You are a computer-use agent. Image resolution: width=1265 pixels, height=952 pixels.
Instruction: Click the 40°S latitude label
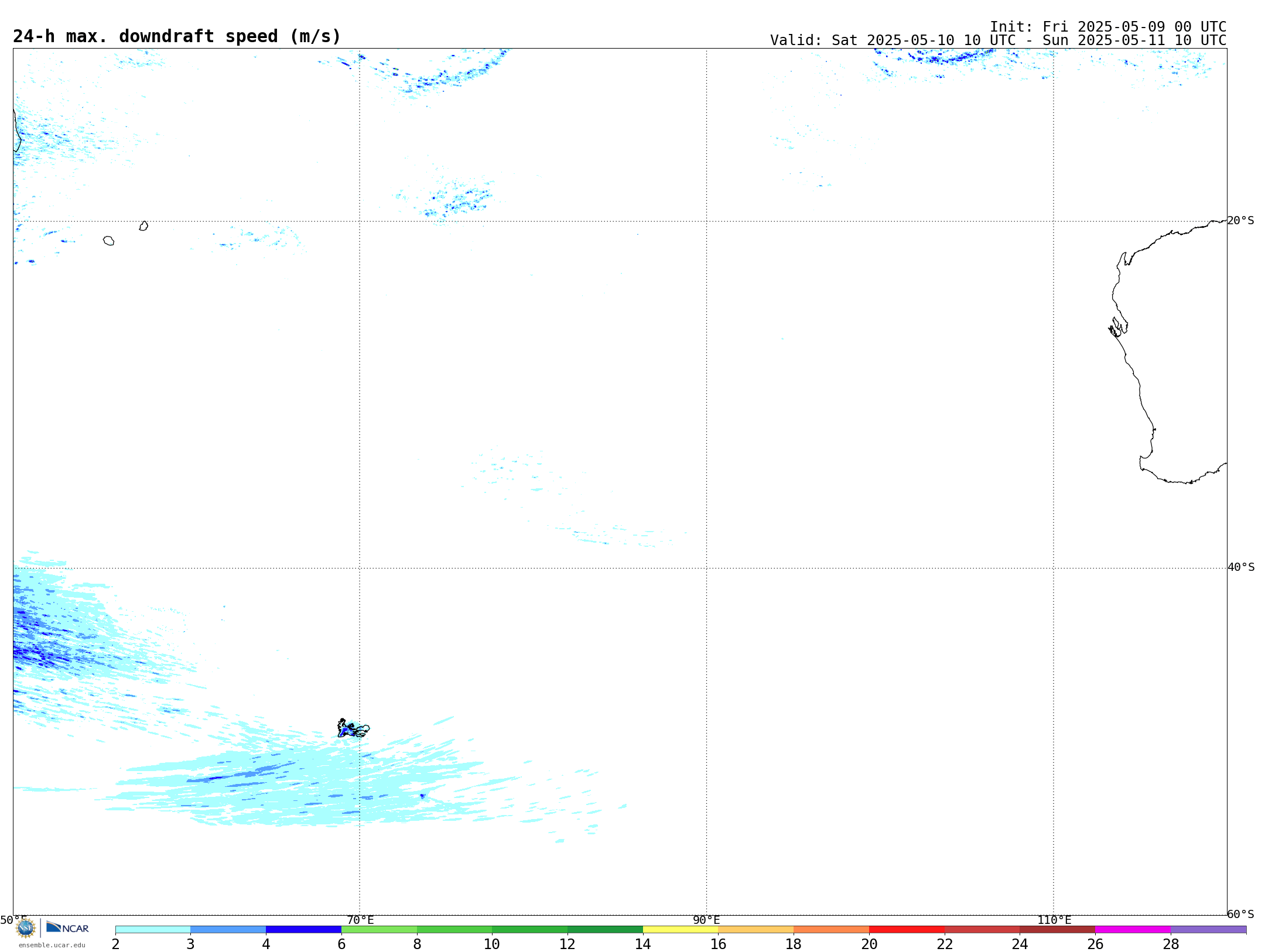tap(1241, 567)
